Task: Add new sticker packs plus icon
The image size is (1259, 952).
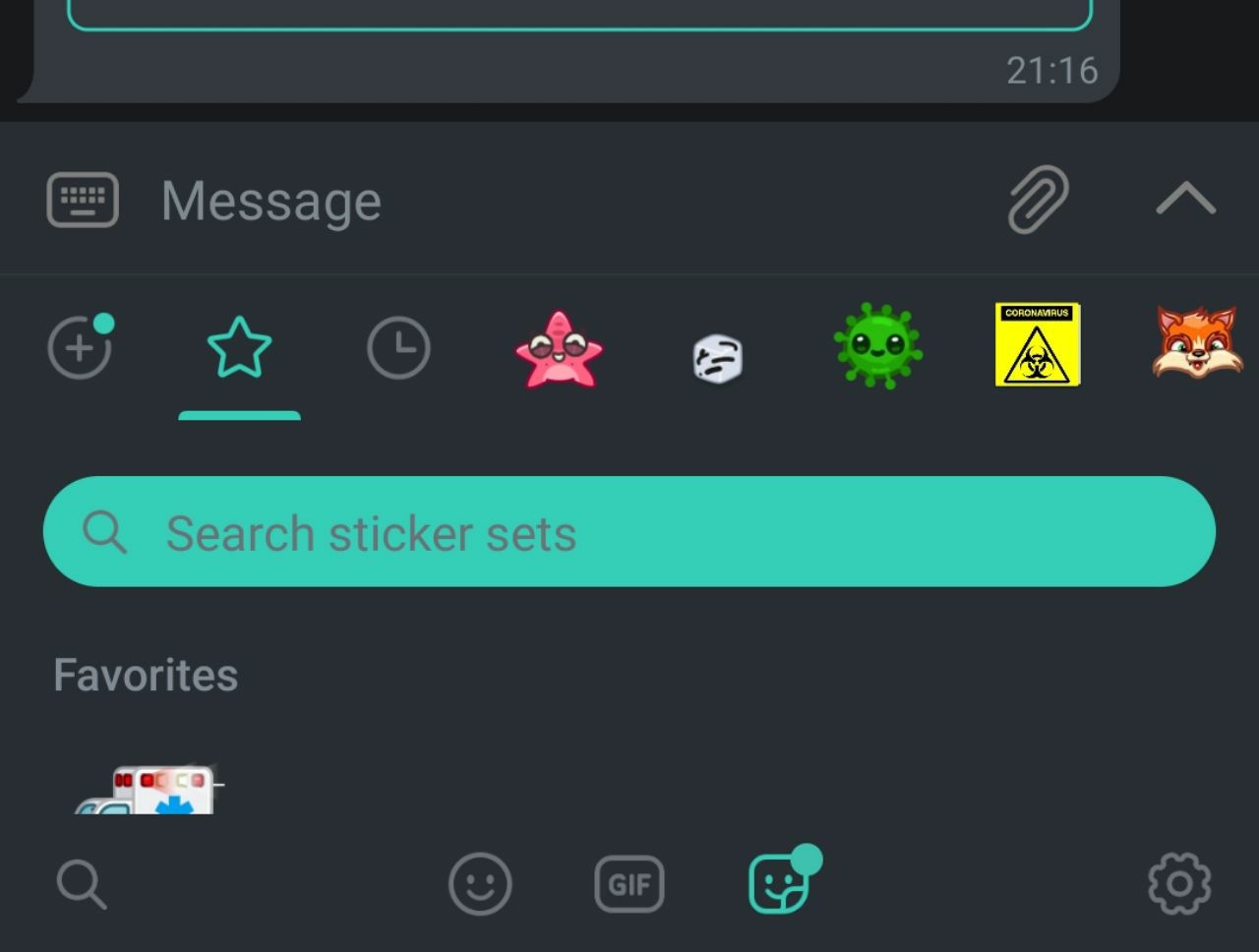Action: pos(80,346)
